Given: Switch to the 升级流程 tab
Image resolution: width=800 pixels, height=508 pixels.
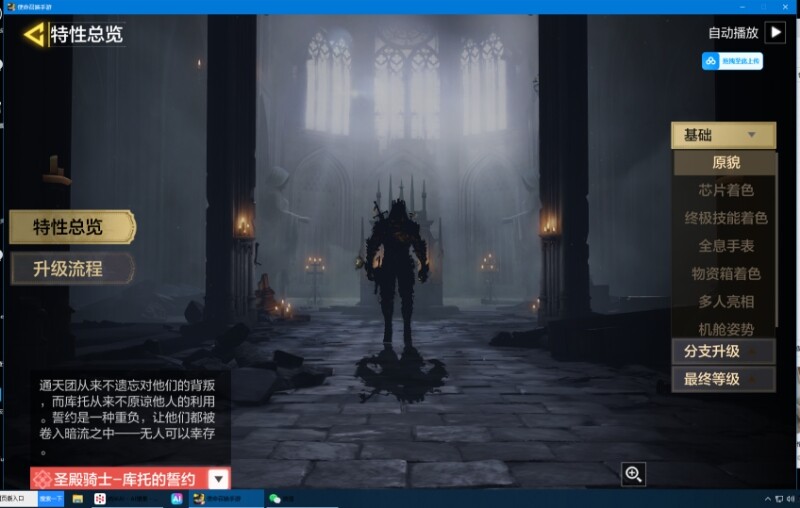Looking at the screenshot, I should [x=72, y=269].
